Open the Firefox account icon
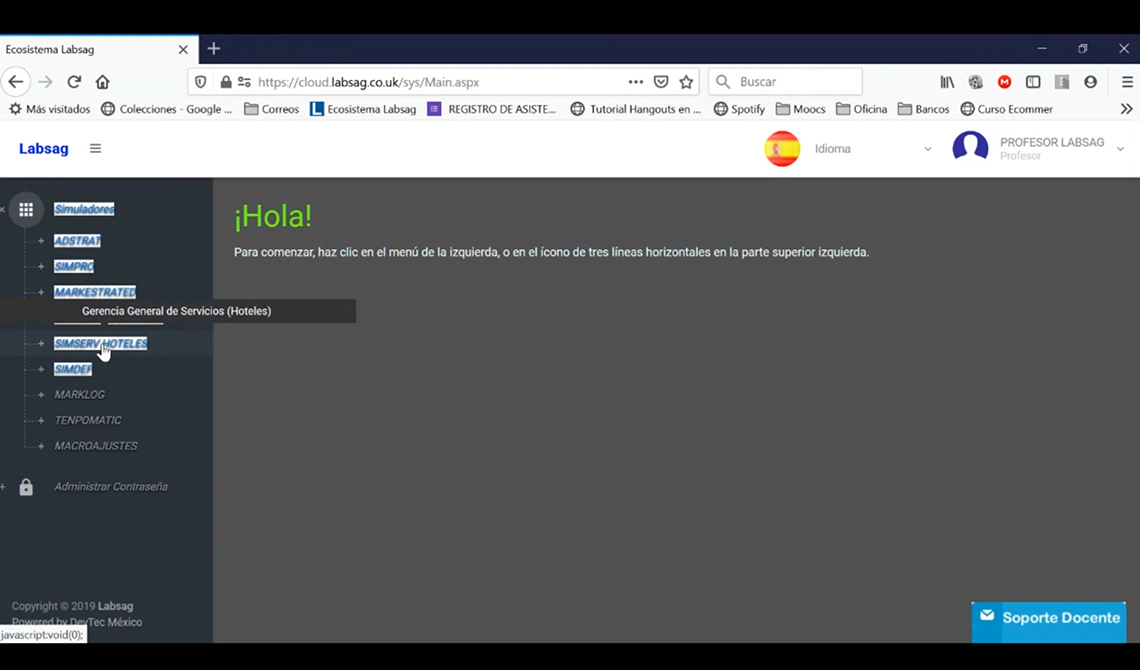 [x=1091, y=82]
